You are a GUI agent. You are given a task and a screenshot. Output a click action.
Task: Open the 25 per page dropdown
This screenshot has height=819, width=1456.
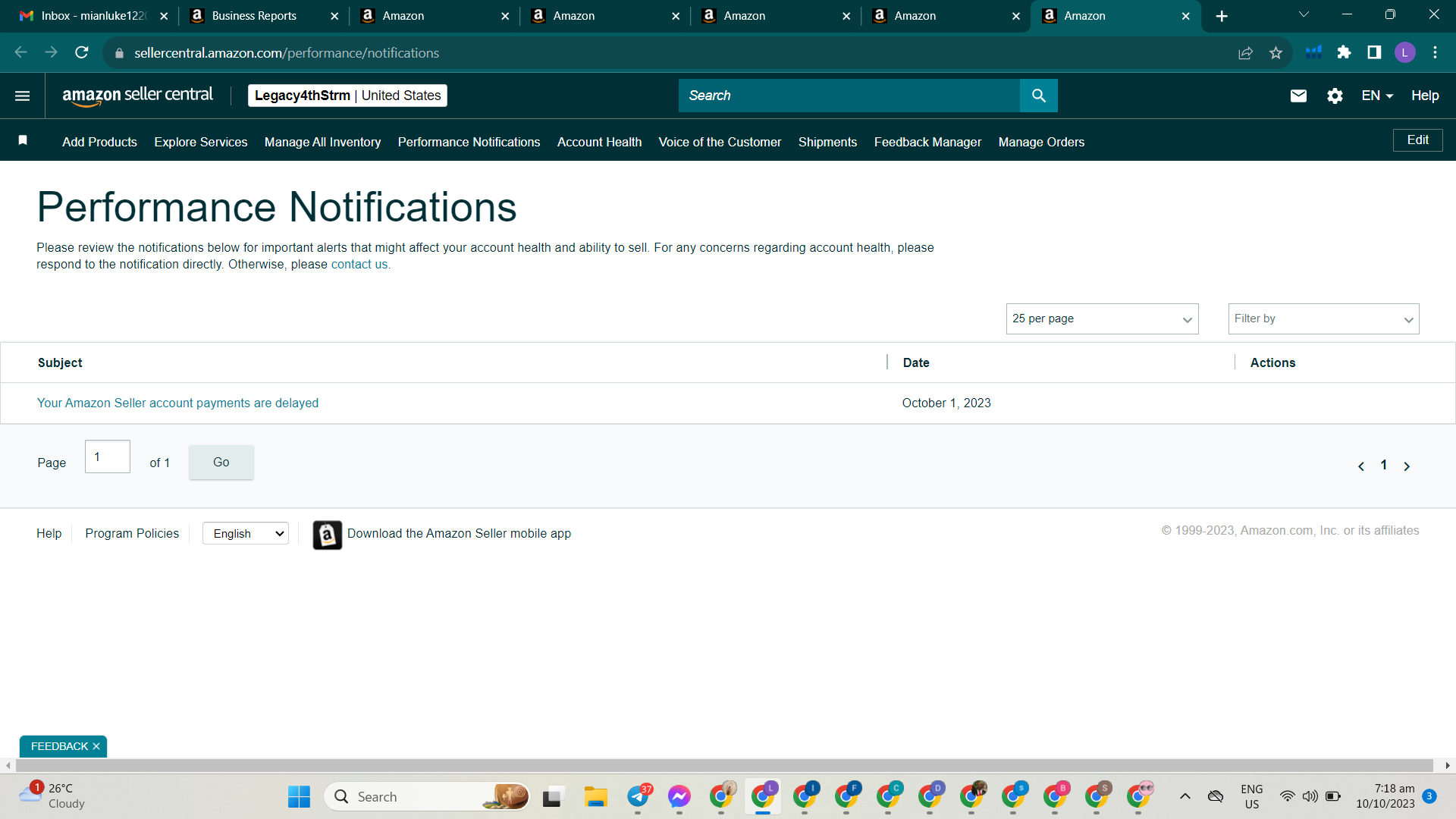click(x=1102, y=319)
